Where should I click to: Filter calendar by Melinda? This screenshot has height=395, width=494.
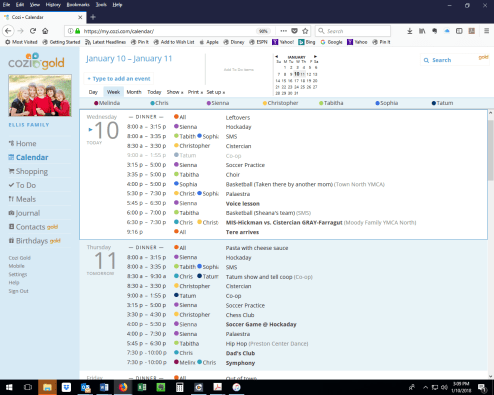(x=107, y=103)
